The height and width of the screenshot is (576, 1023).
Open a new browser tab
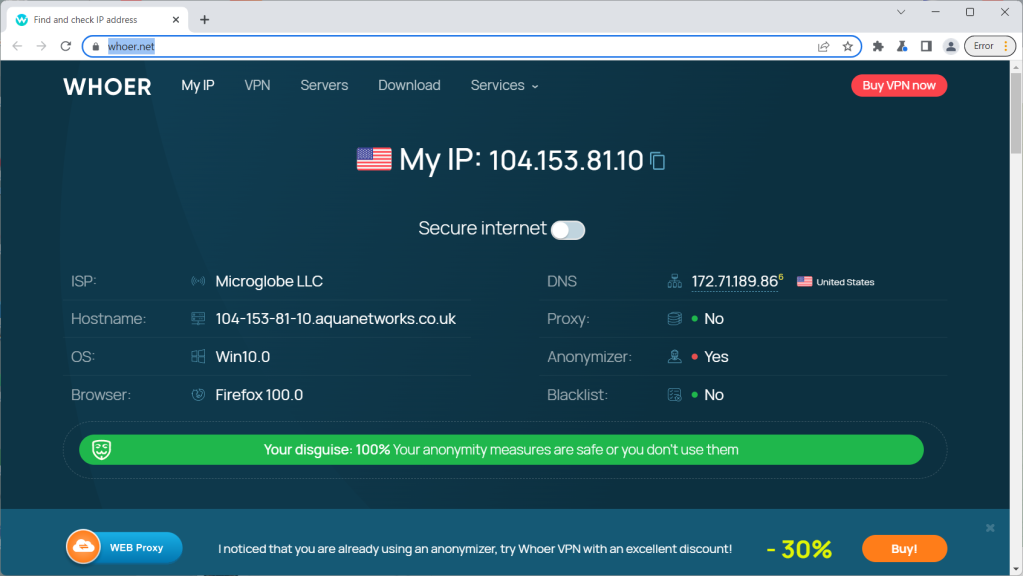204,20
